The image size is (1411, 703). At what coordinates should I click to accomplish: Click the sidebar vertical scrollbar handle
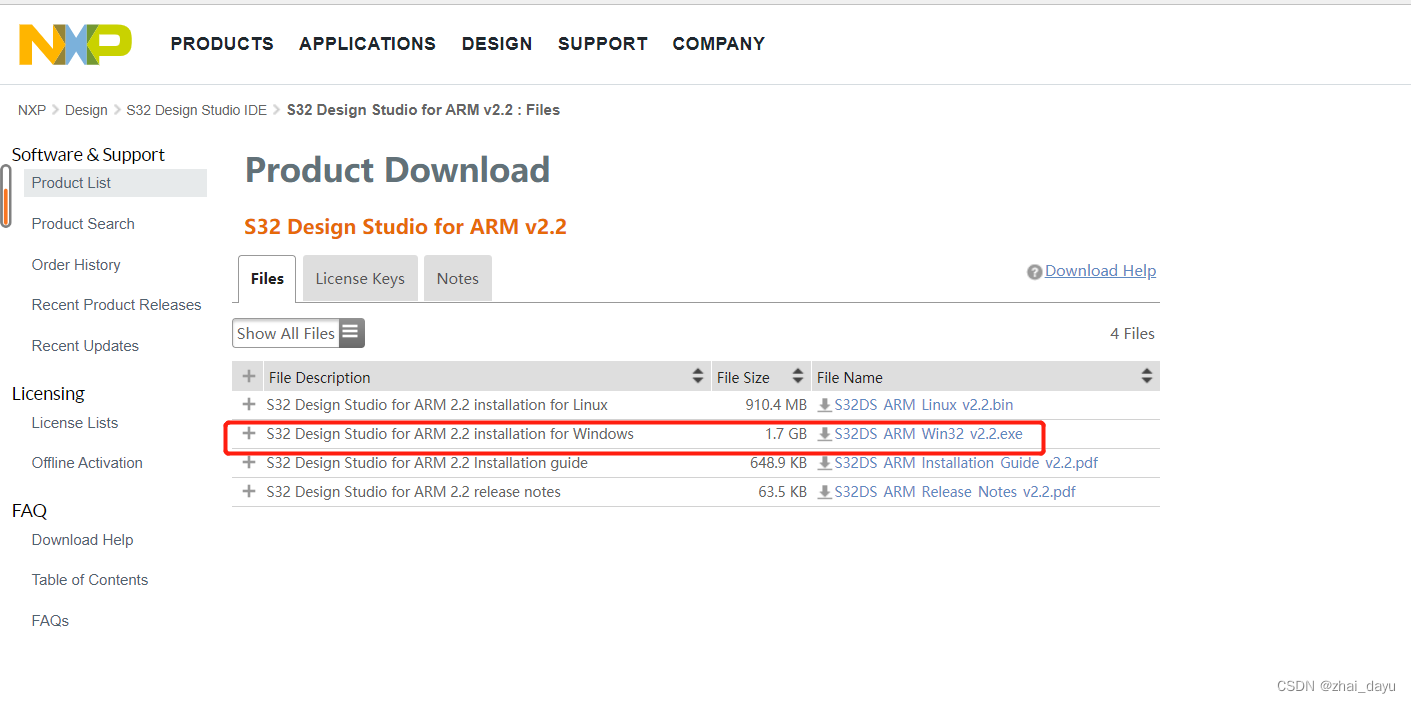6,196
